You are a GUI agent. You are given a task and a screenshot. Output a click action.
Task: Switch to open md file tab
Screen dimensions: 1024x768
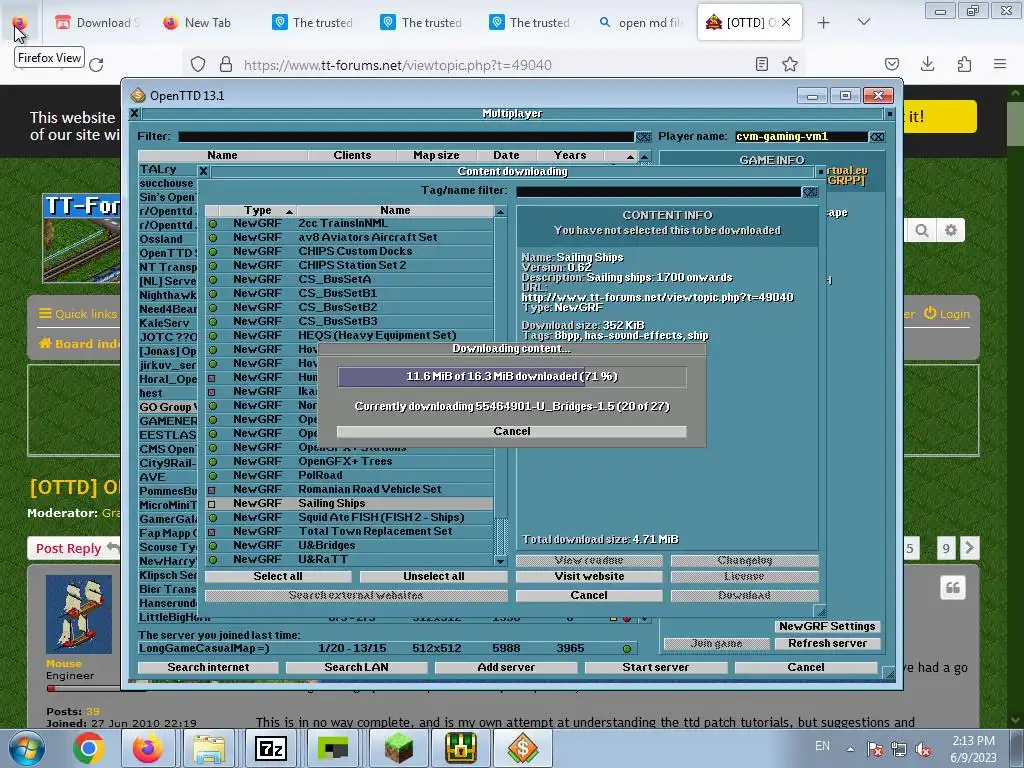(641, 23)
